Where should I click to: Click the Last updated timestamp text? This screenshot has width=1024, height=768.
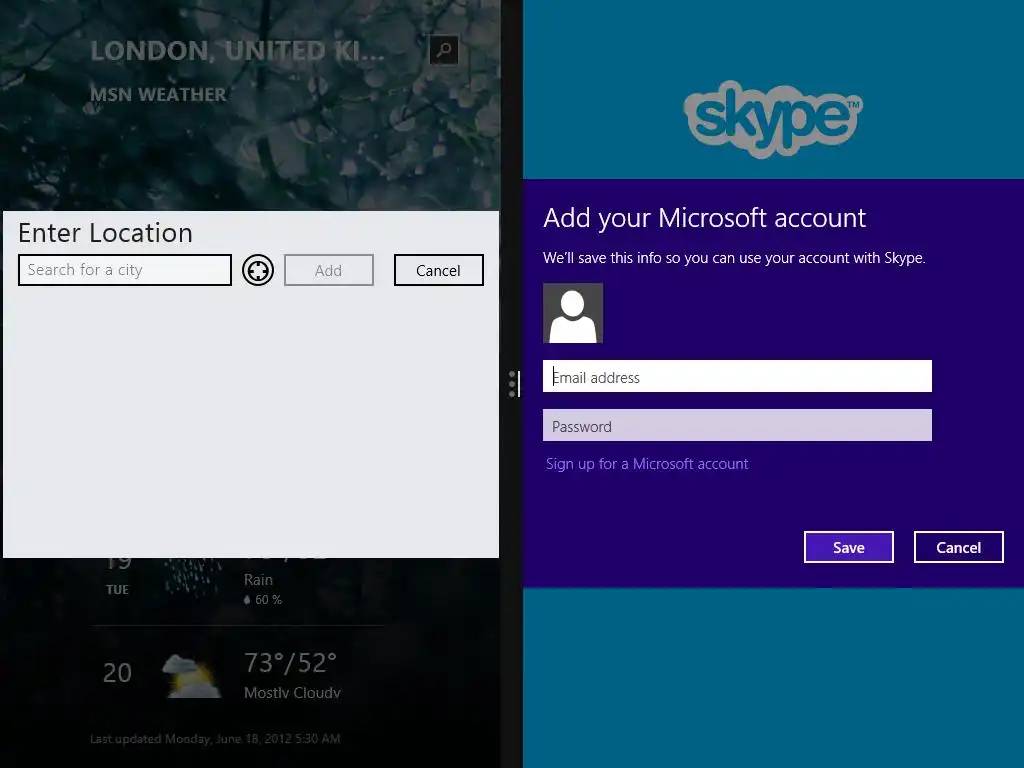point(215,739)
